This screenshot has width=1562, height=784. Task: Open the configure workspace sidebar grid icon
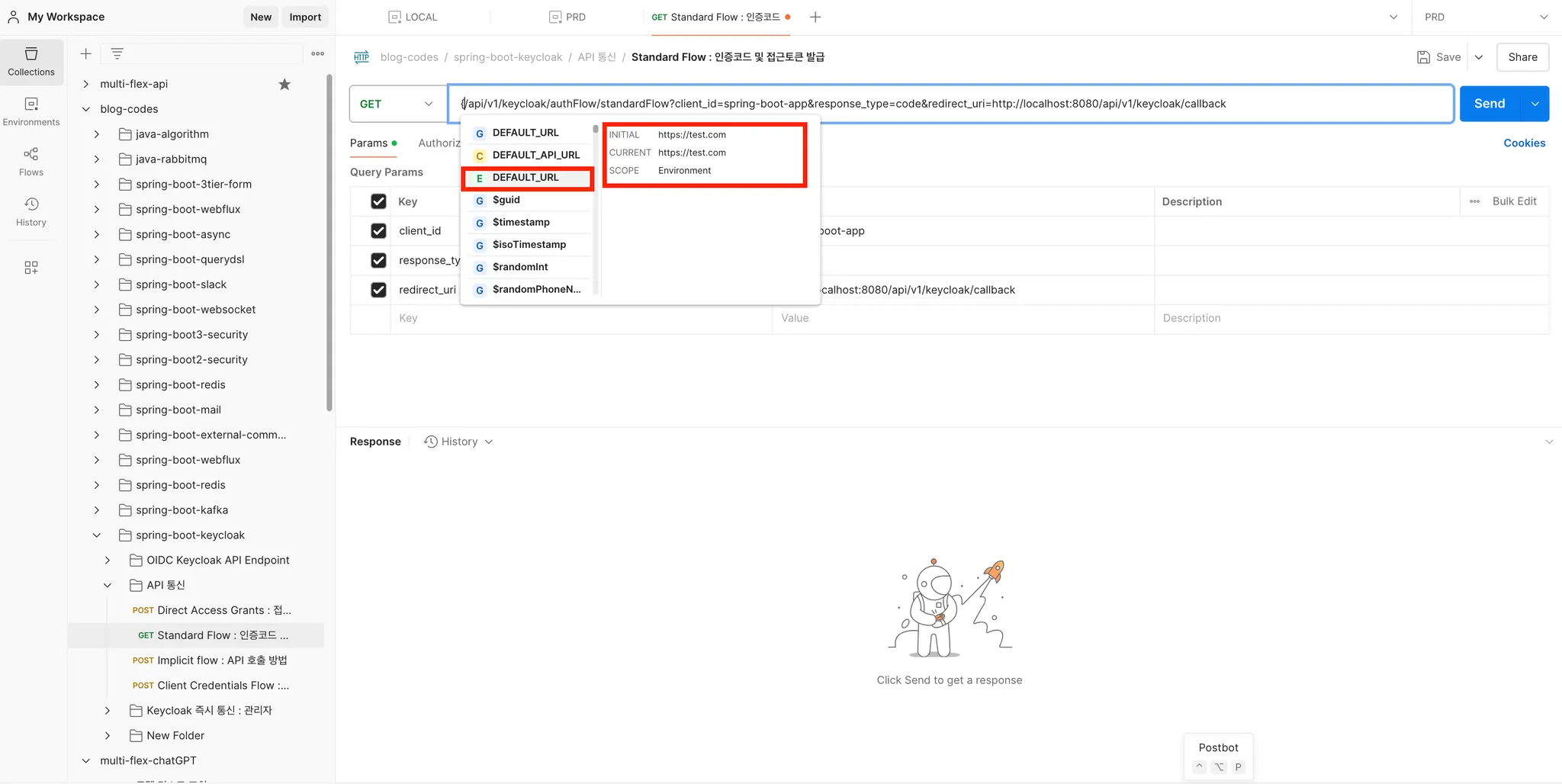pos(31,268)
